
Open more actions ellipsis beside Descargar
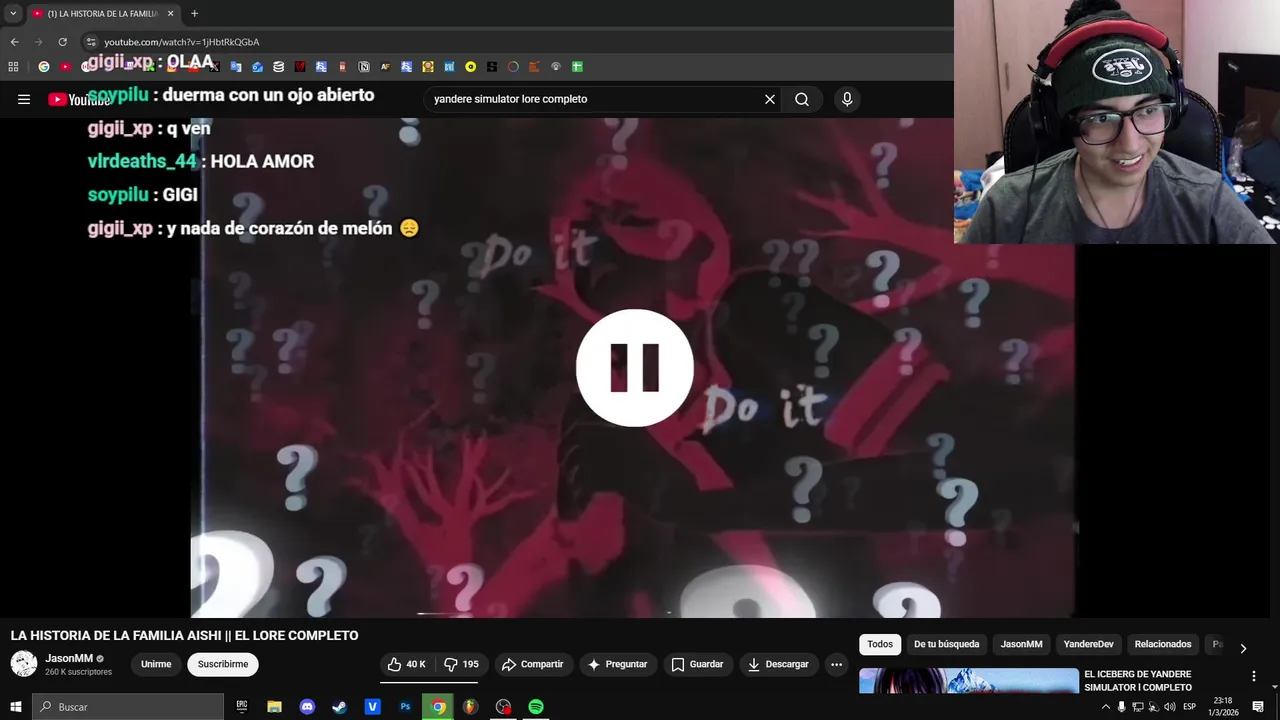836,664
